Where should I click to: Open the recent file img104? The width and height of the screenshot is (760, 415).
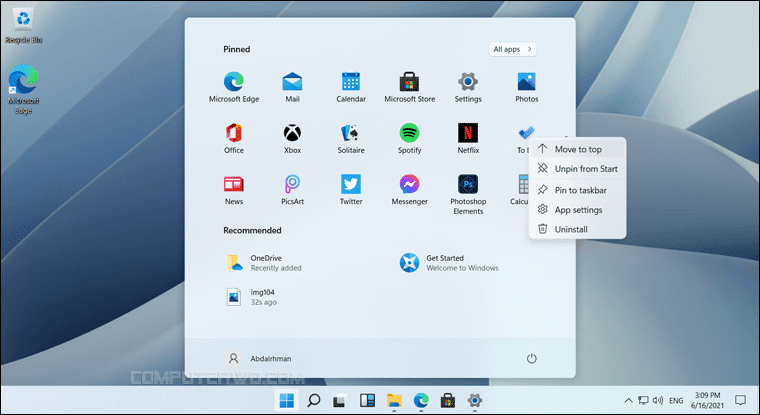click(252, 297)
